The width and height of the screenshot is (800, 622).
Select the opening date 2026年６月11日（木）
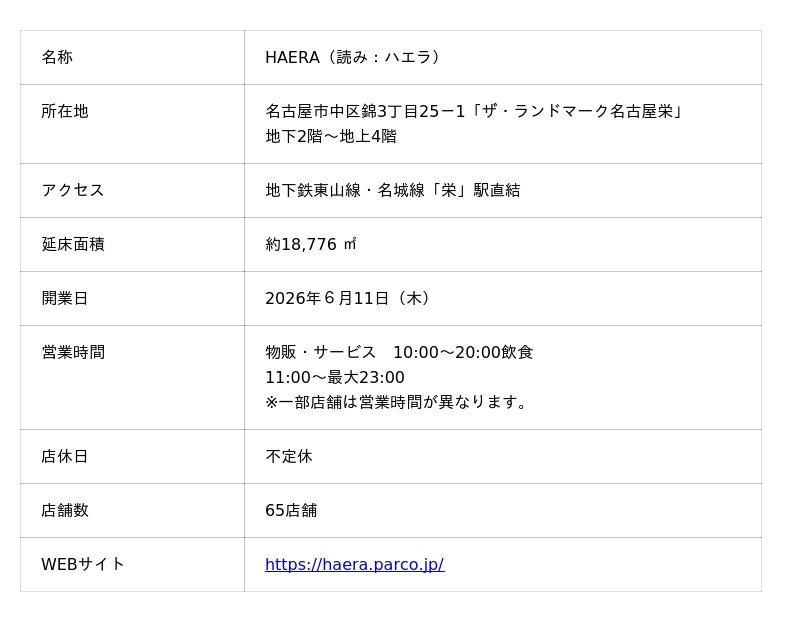click(x=348, y=298)
